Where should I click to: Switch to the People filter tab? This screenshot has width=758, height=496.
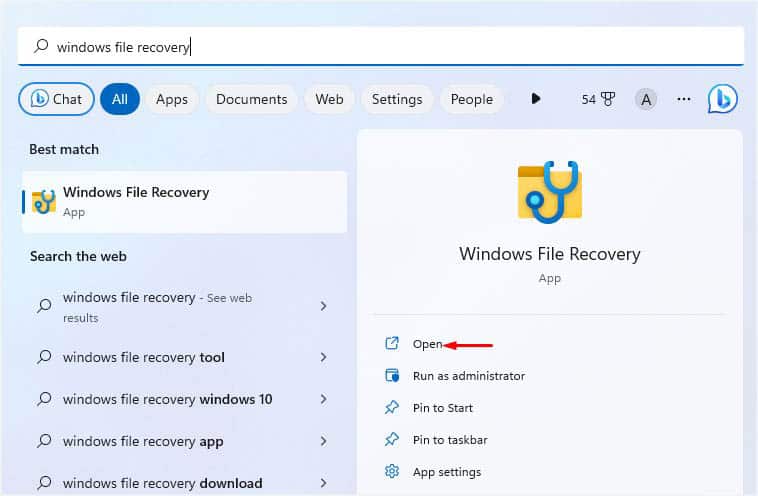click(472, 99)
